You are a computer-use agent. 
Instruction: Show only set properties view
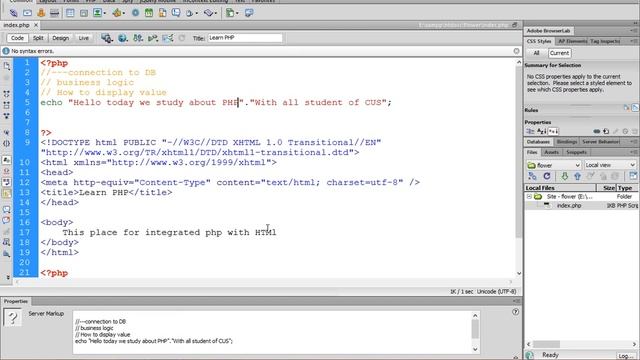tap(553, 131)
